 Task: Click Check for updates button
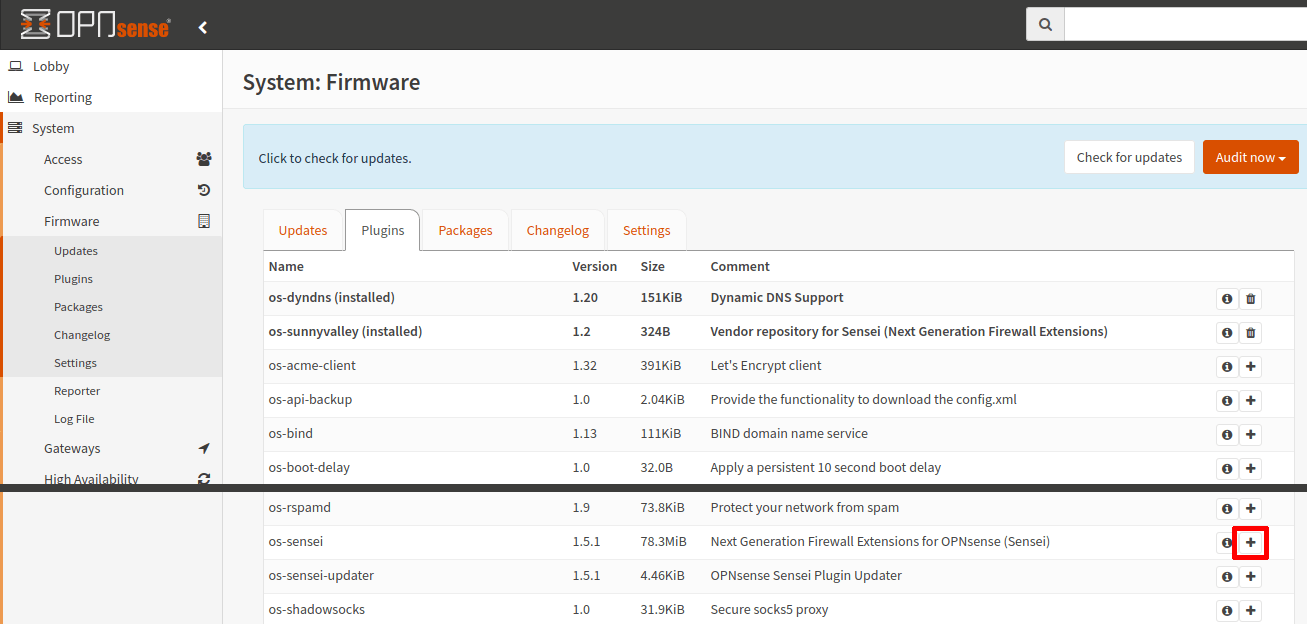(x=1129, y=157)
